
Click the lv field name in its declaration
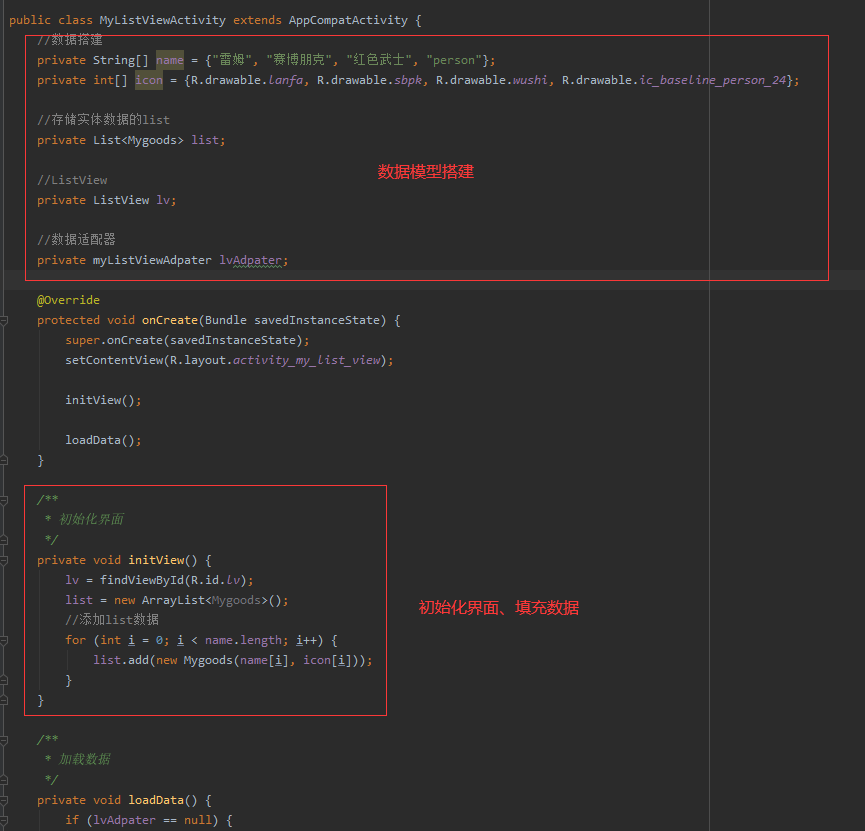(163, 200)
